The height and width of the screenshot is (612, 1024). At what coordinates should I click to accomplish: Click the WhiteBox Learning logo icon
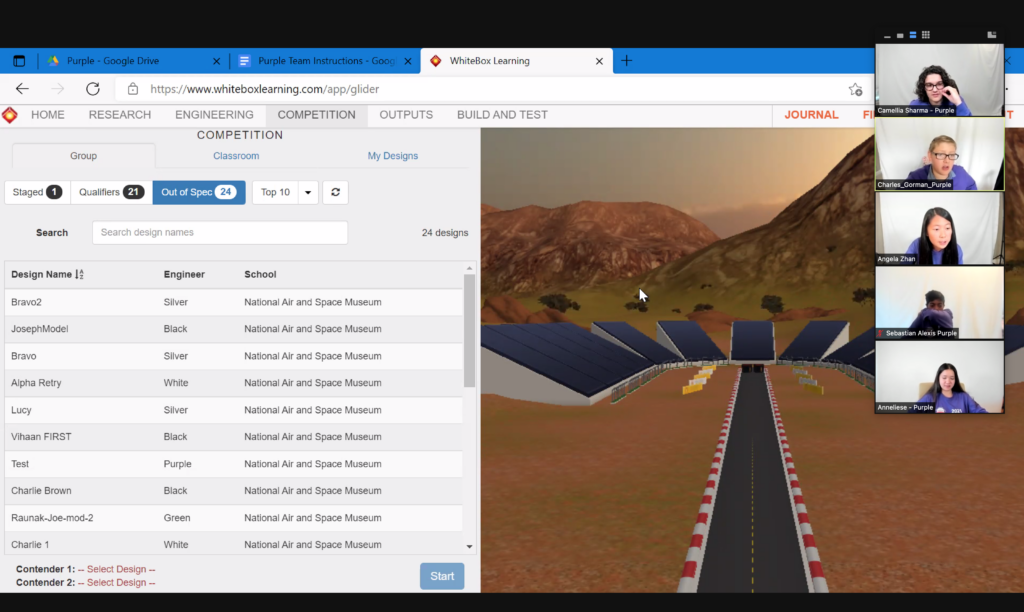[10, 115]
